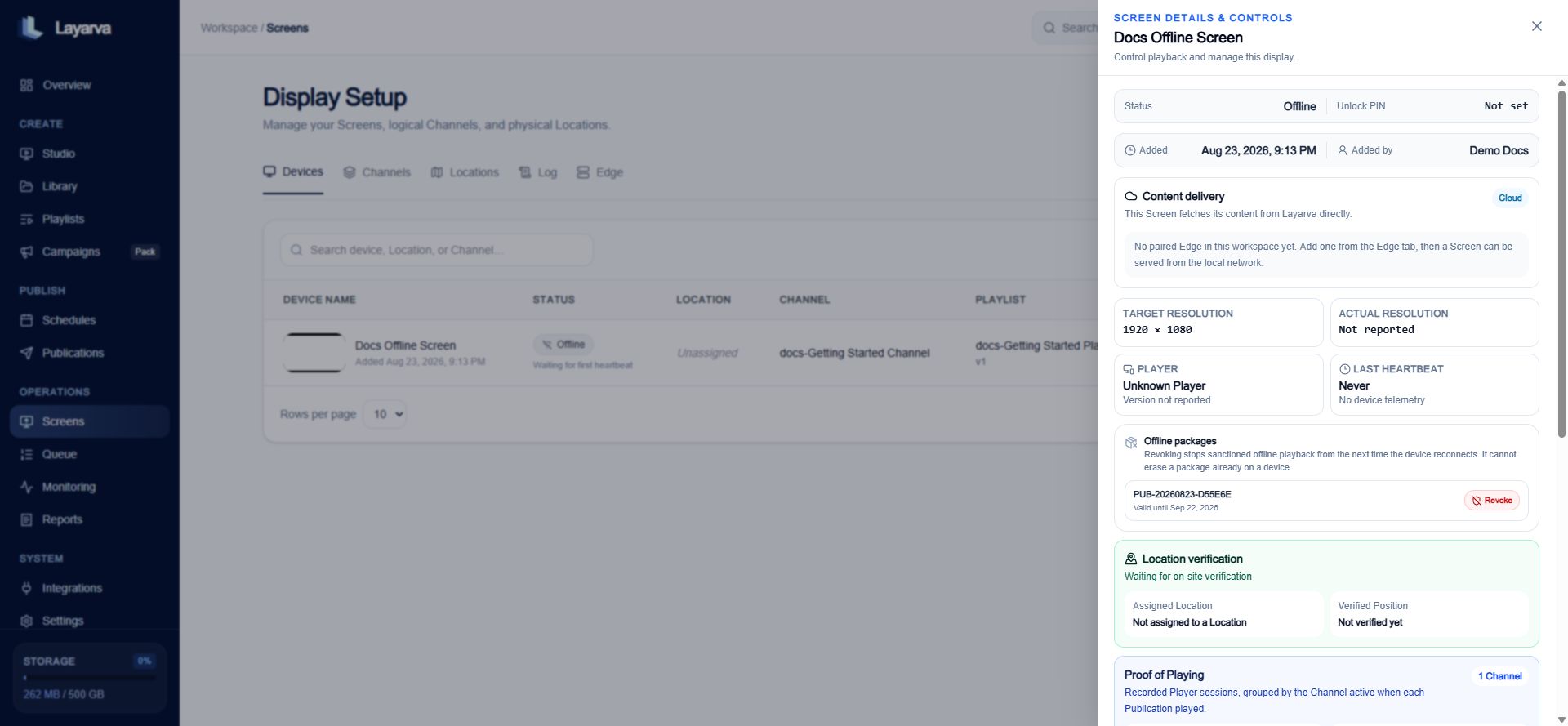Click the 1 Channel badge
Viewport: 1568px width, 726px height.
click(x=1499, y=676)
